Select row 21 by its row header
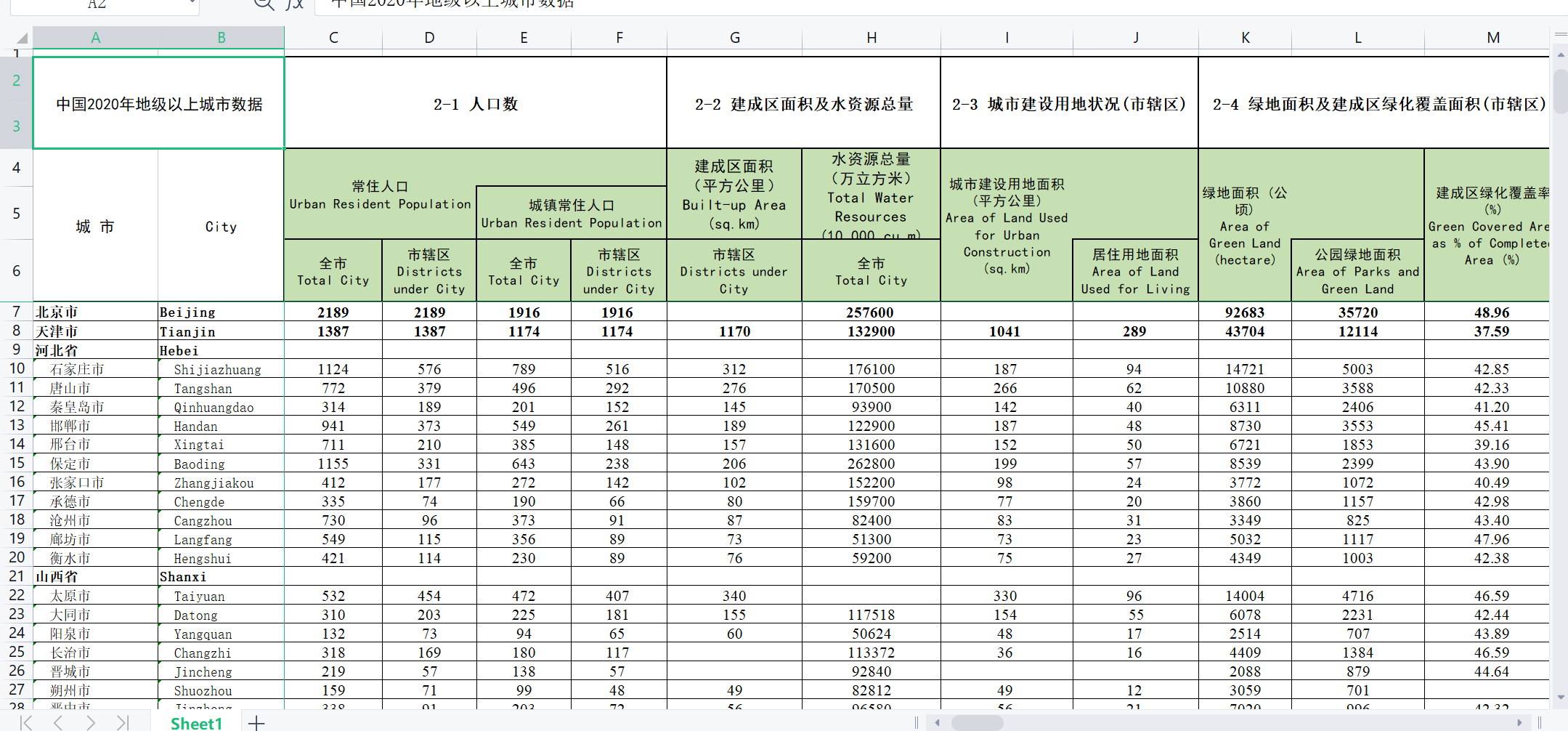The image size is (1568, 731). [16, 576]
